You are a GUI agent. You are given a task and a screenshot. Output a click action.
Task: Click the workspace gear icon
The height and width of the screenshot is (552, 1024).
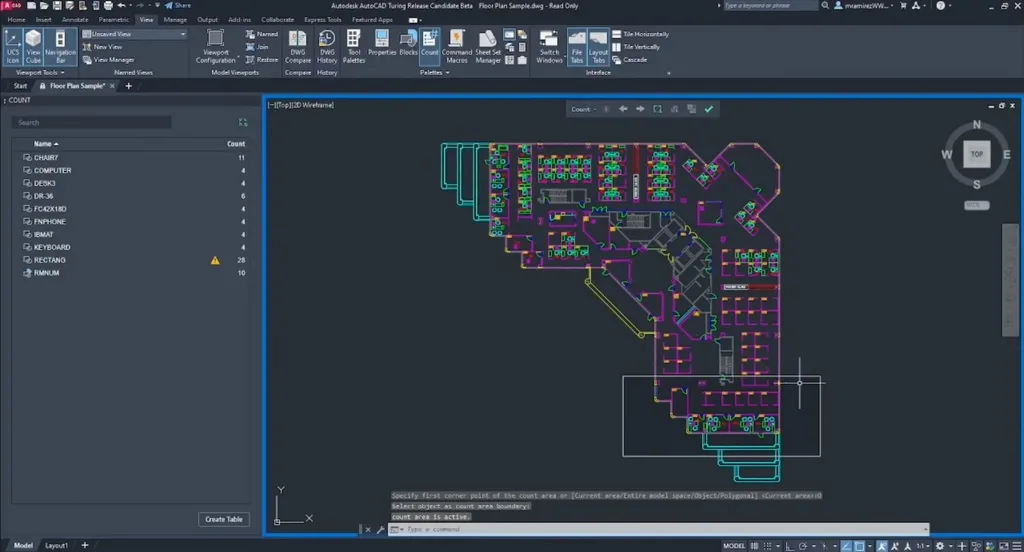coord(940,545)
